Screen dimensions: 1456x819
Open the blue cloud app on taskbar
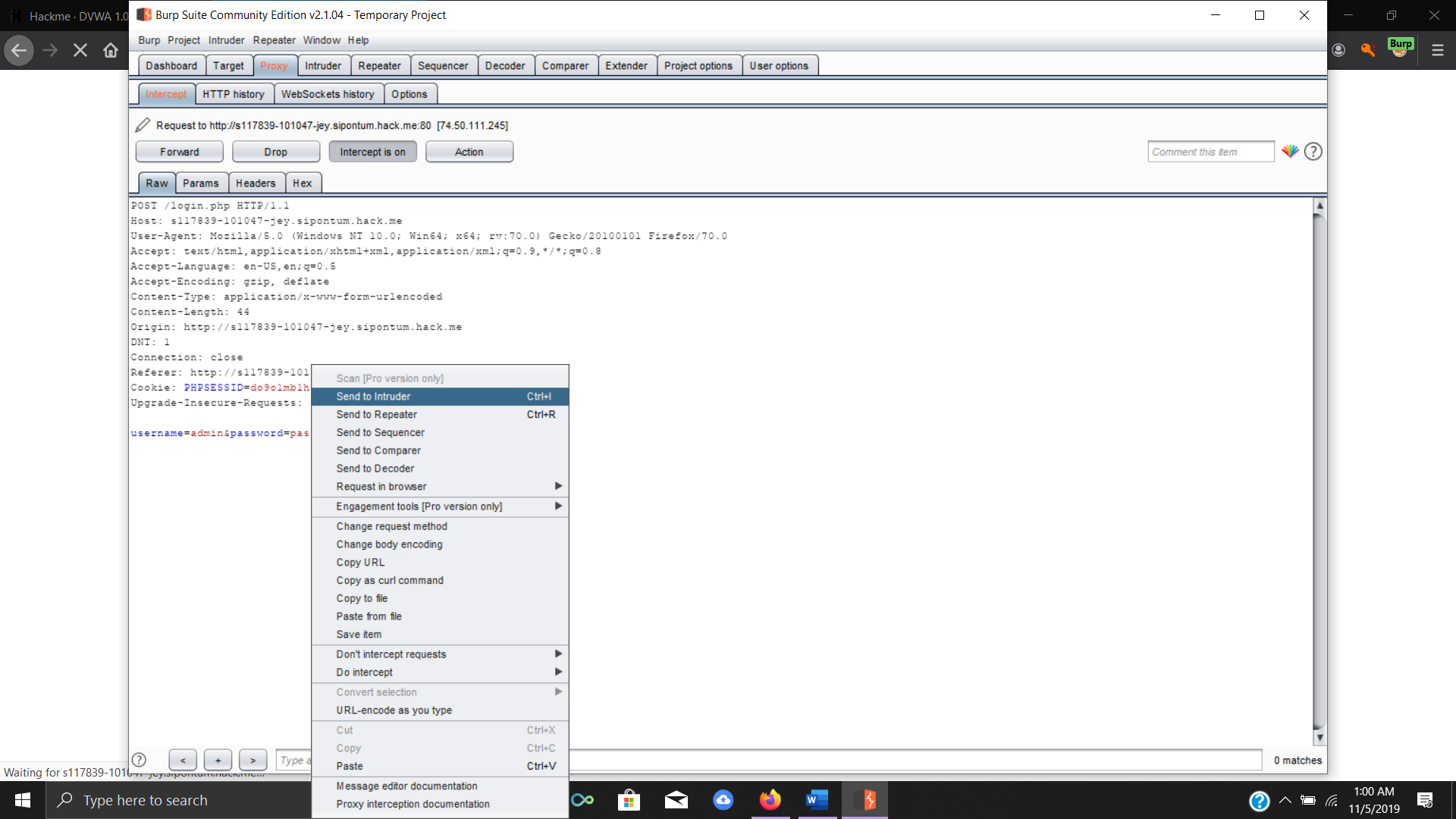coord(723,800)
